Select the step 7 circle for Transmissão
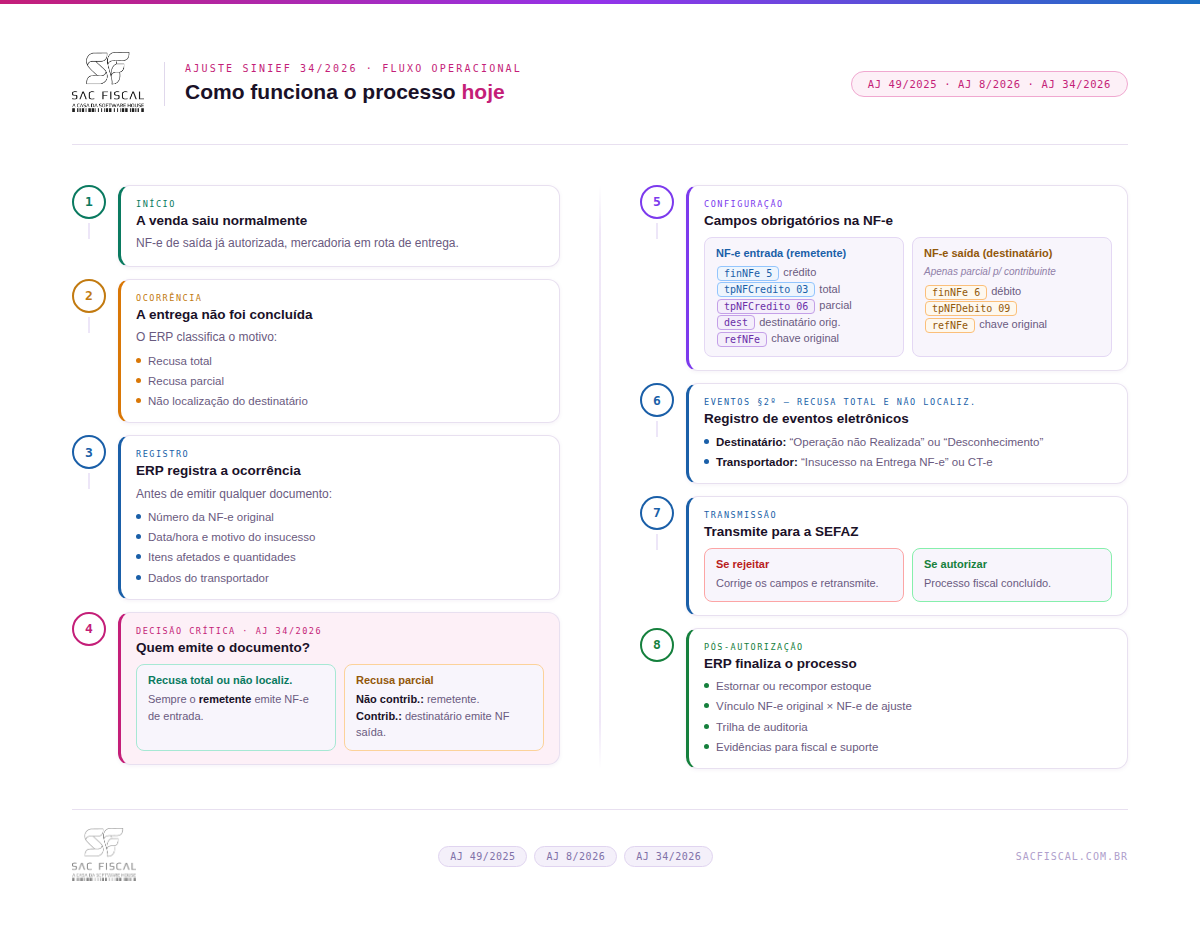 (657, 513)
